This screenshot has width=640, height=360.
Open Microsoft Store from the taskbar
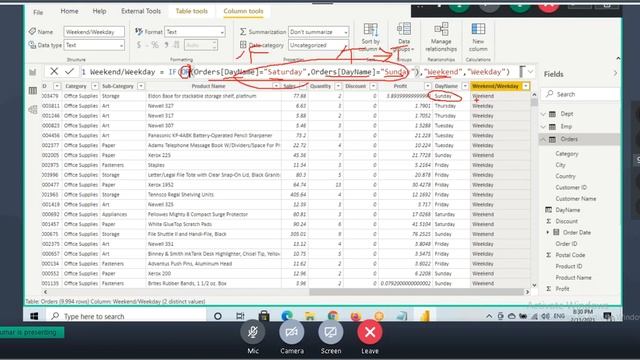tap(264, 316)
